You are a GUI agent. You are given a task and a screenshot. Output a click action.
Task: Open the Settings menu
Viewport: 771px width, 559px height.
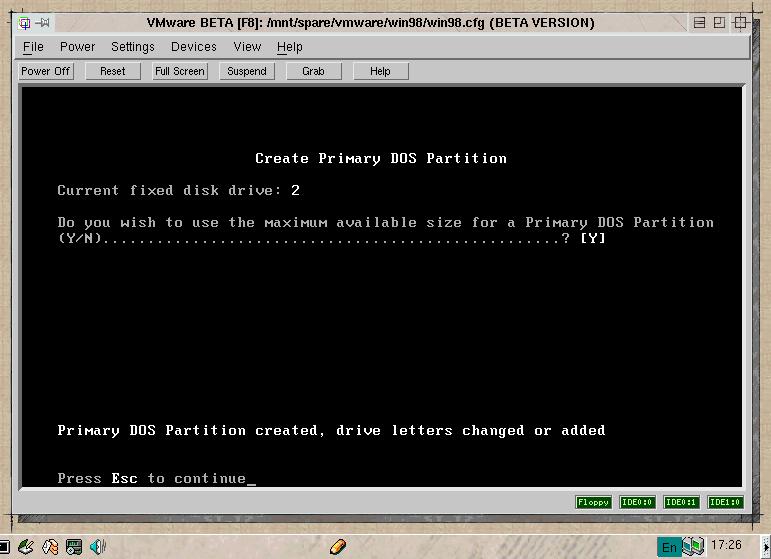tap(132, 47)
